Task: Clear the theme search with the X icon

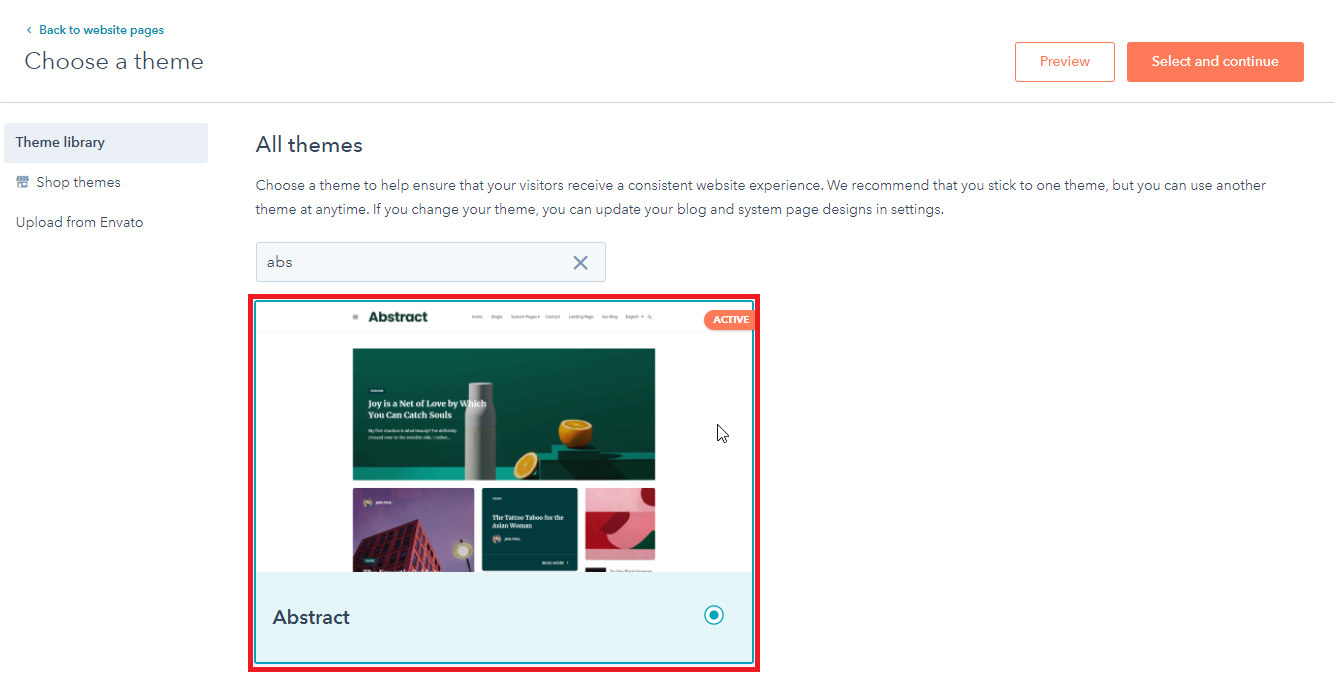Action: tap(580, 262)
